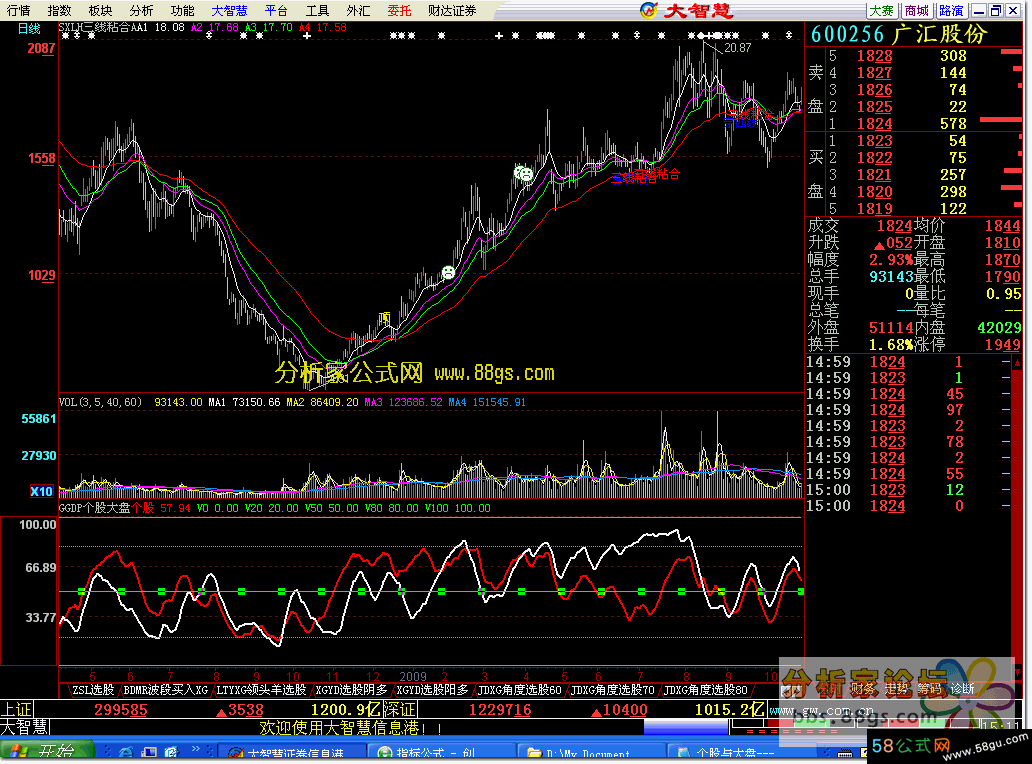Viewport: 1032px width, 764px height.
Task: Click the paired face markers near 1558
Action: point(523,174)
